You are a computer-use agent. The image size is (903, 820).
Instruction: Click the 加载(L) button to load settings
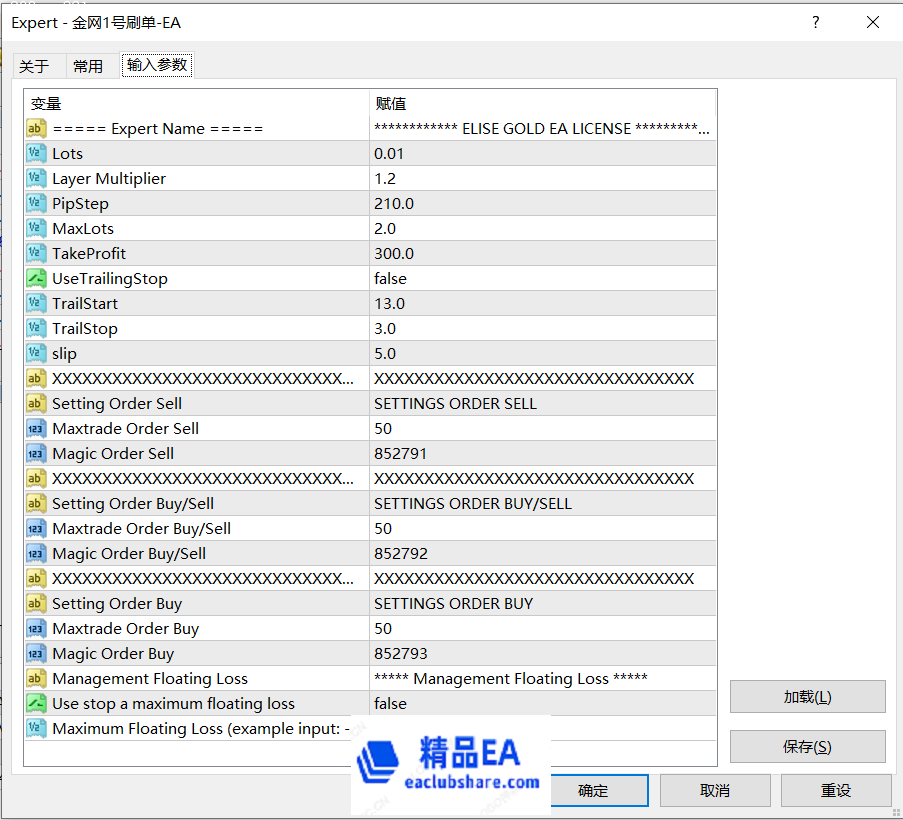click(x=807, y=696)
